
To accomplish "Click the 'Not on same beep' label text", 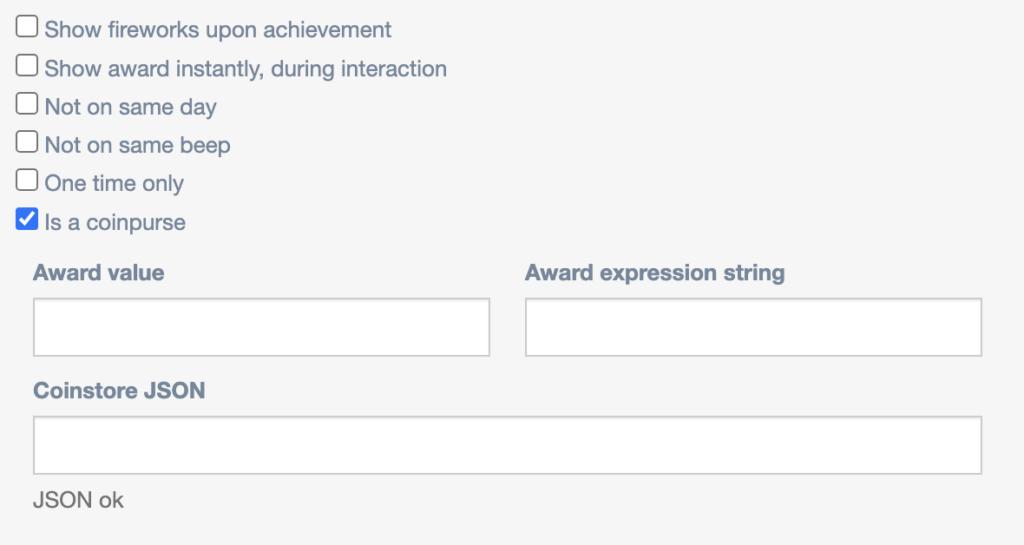I will click(137, 145).
